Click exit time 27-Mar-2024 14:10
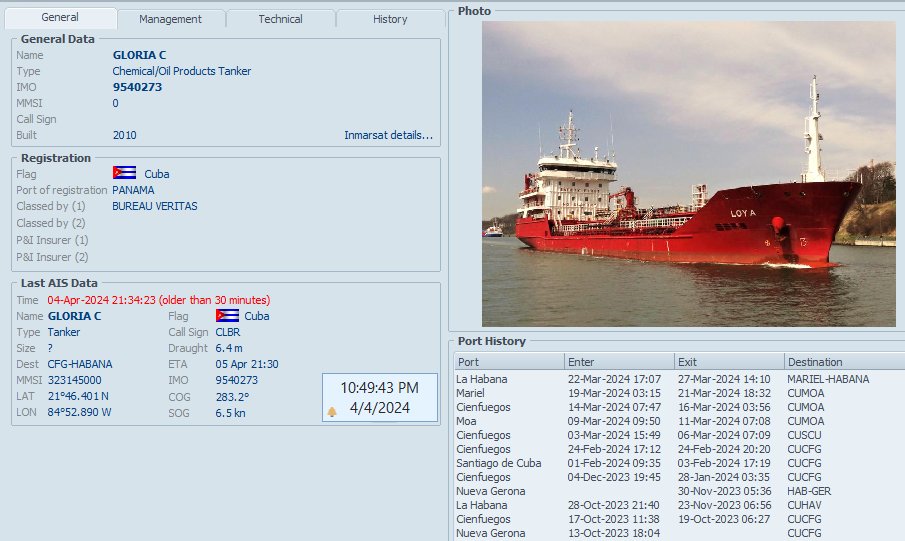 click(x=724, y=379)
